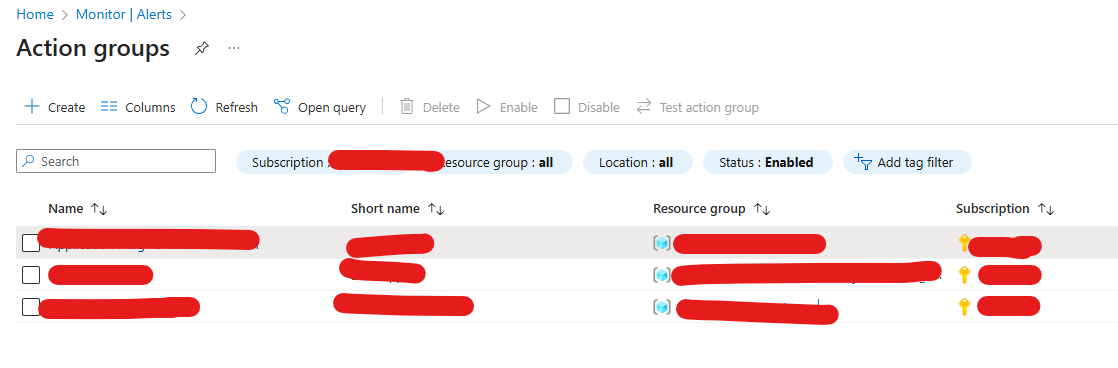Click the Home breadcrumb link
Viewport: 1118px width, 368px height.
pyautogui.click(x=35, y=14)
